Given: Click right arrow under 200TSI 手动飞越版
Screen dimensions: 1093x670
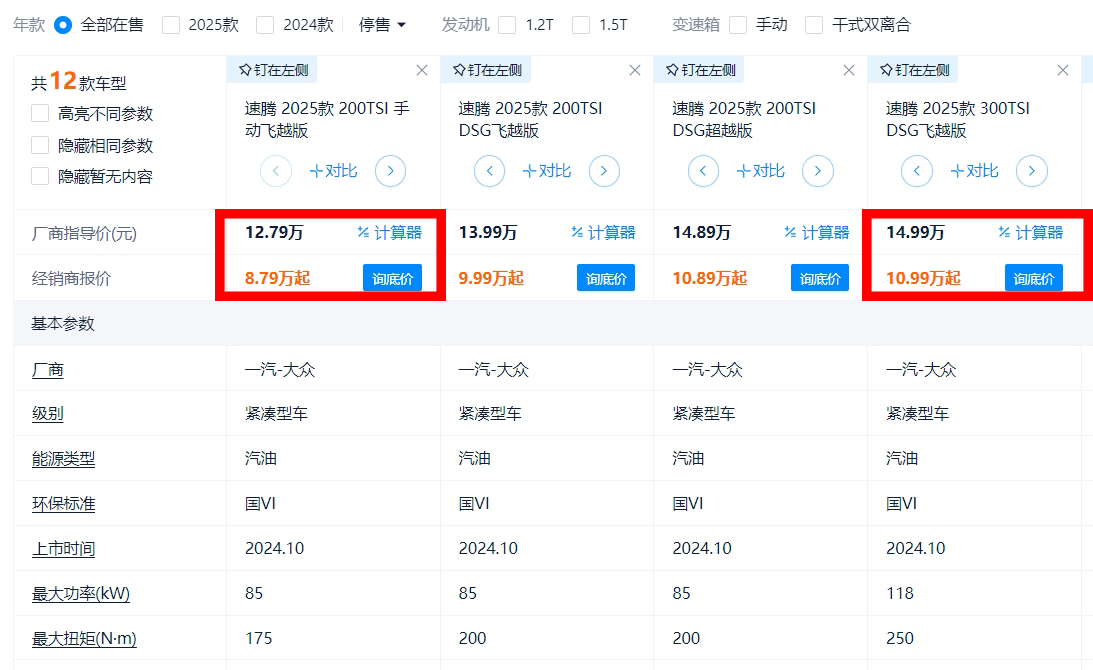Looking at the screenshot, I should pyautogui.click(x=390, y=172).
